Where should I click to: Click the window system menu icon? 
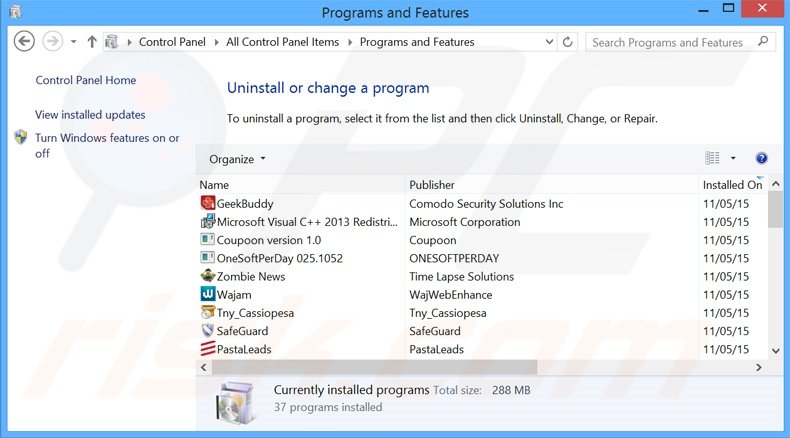pos(15,11)
